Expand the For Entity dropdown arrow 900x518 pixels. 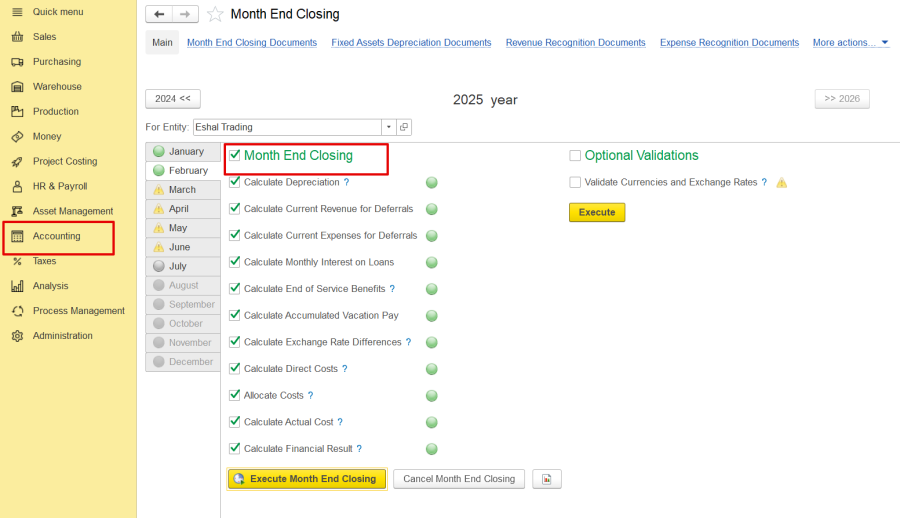pyautogui.click(x=388, y=127)
